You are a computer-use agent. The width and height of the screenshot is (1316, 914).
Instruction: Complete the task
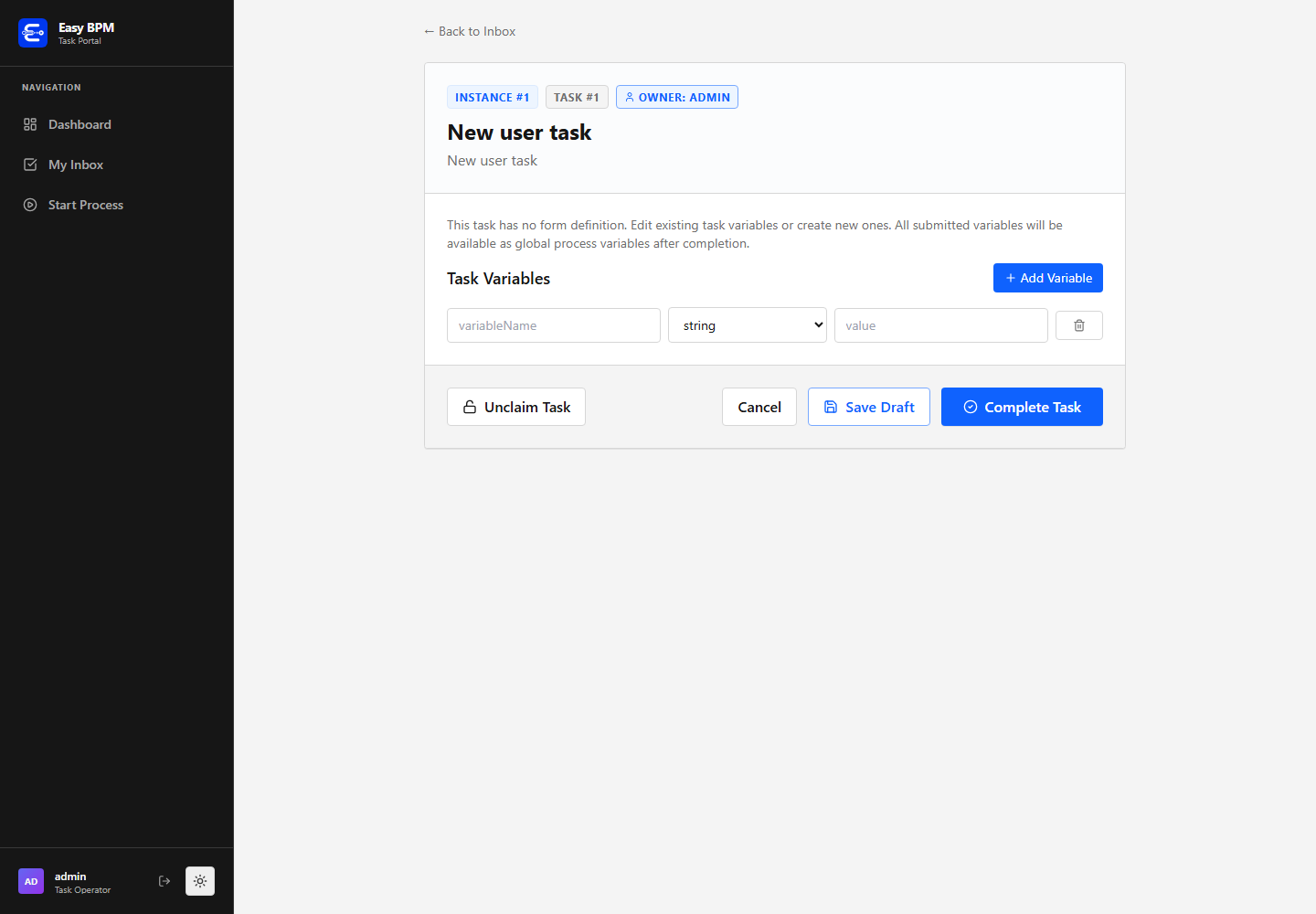point(1022,407)
